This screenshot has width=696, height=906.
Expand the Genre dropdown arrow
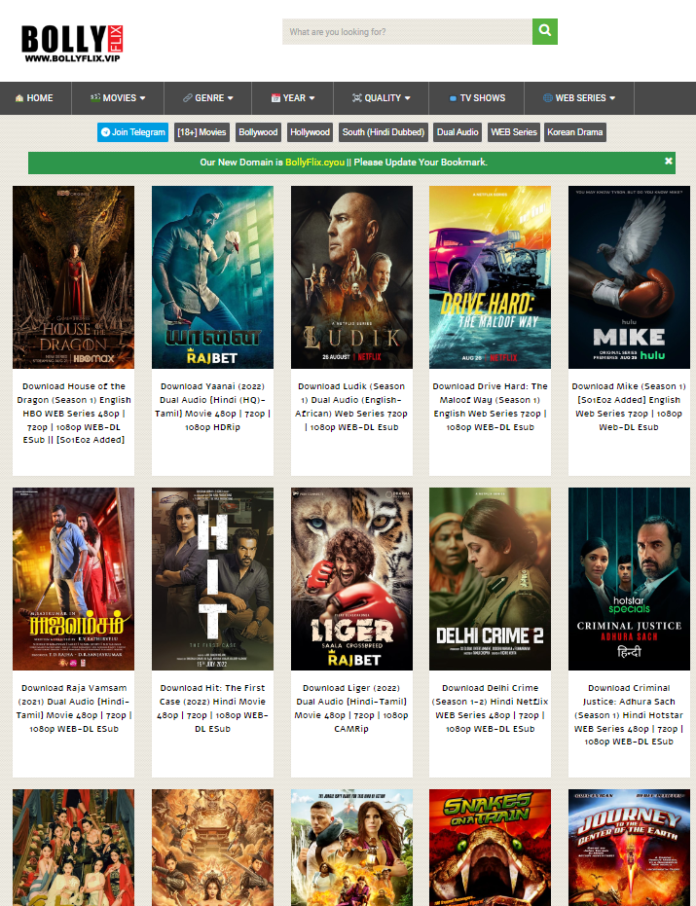(230, 98)
